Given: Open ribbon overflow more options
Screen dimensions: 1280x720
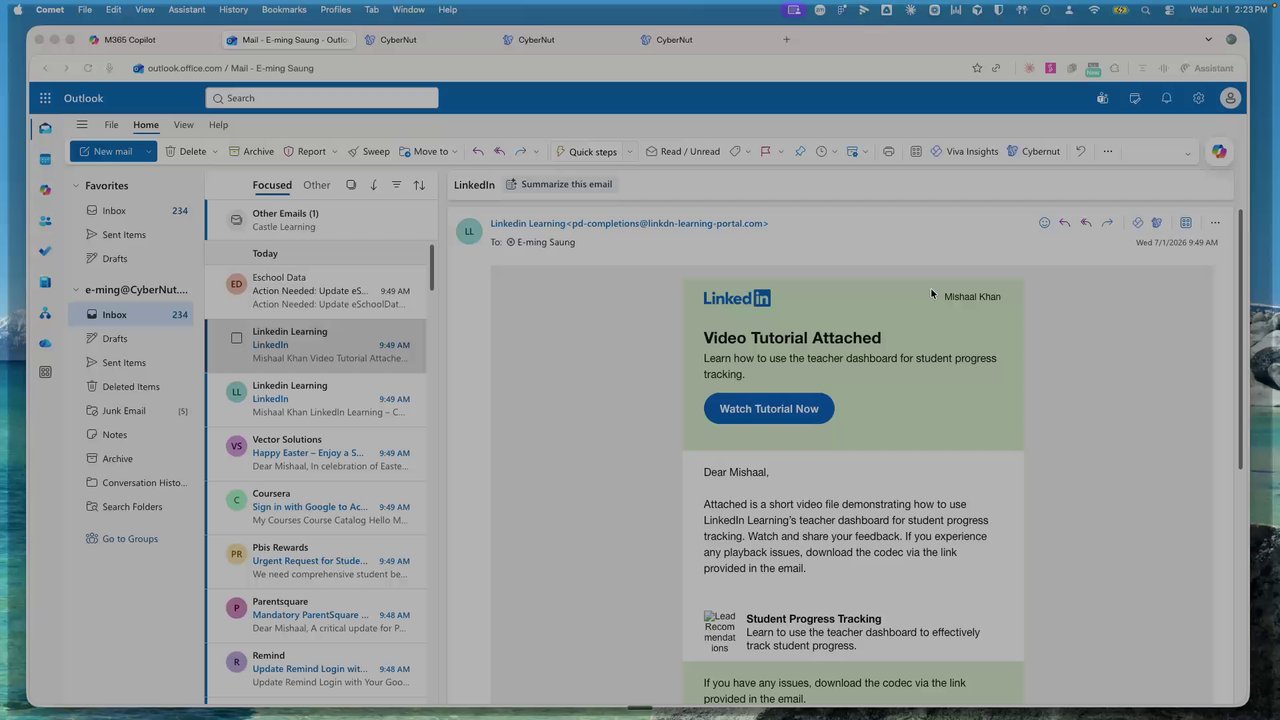Looking at the screenshot, I should [x=1107, y=151].
